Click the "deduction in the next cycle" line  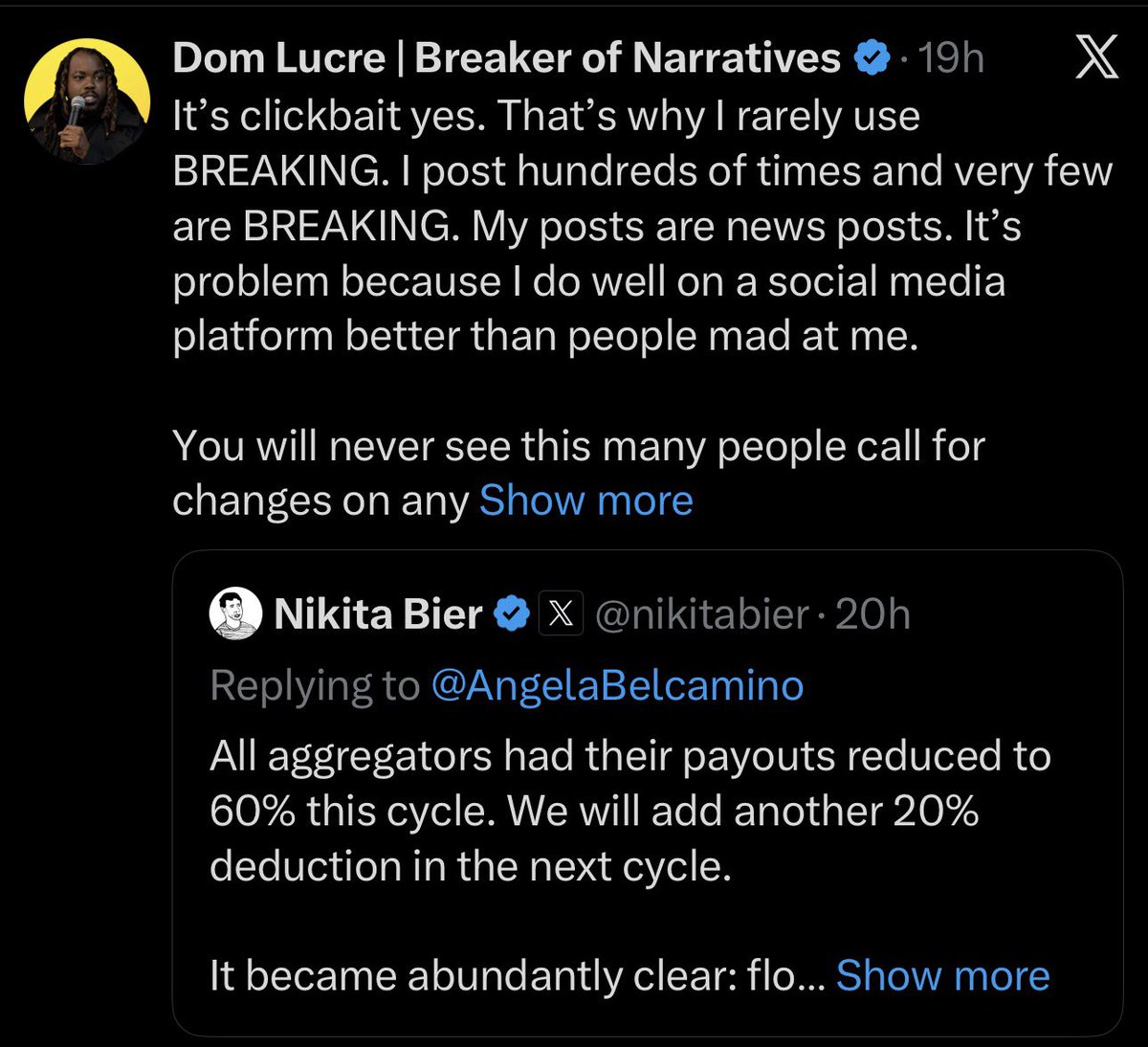pos(471,865)
